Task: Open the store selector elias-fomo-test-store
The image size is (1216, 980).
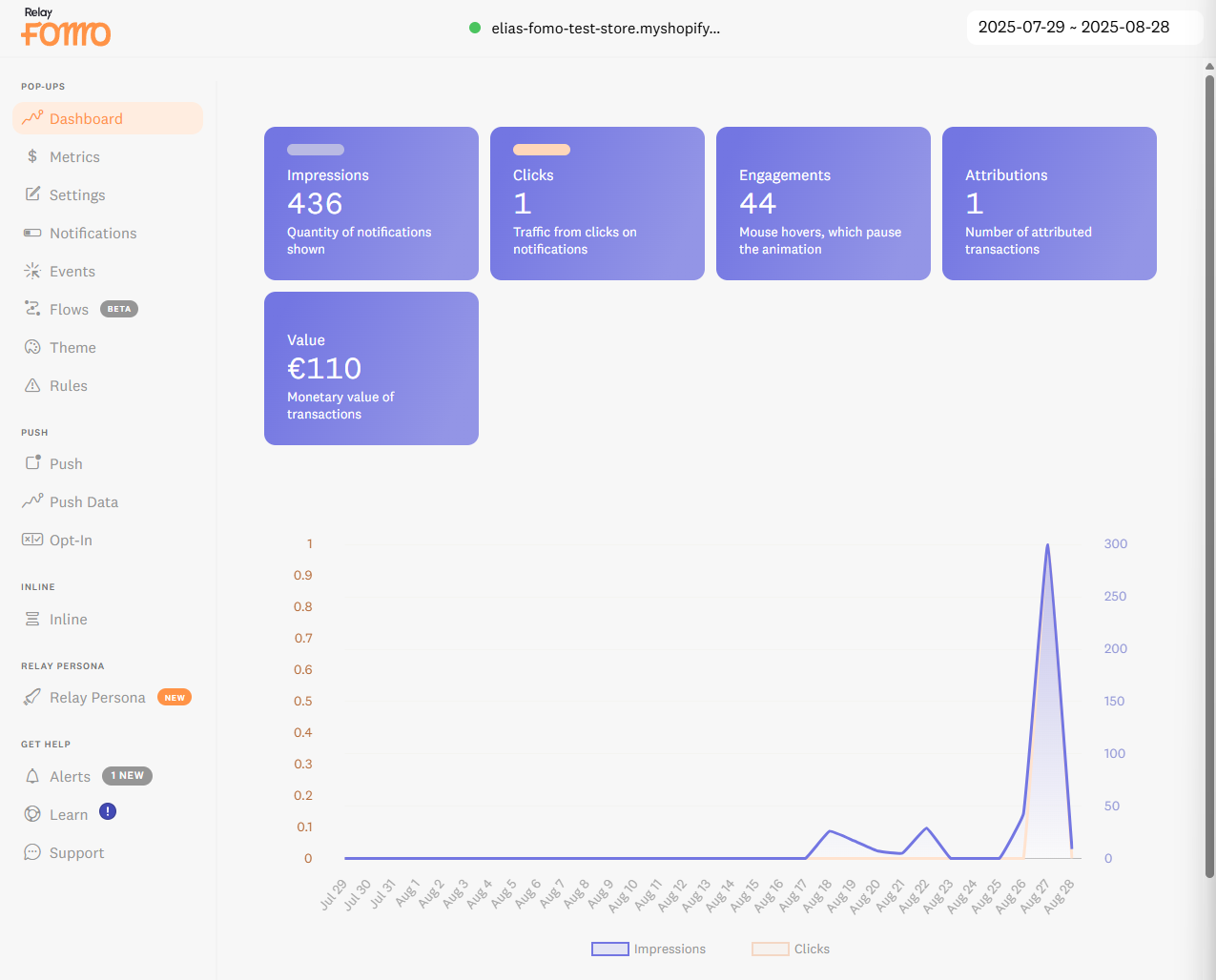Action: pyautogui.click(x=595, y=28)
